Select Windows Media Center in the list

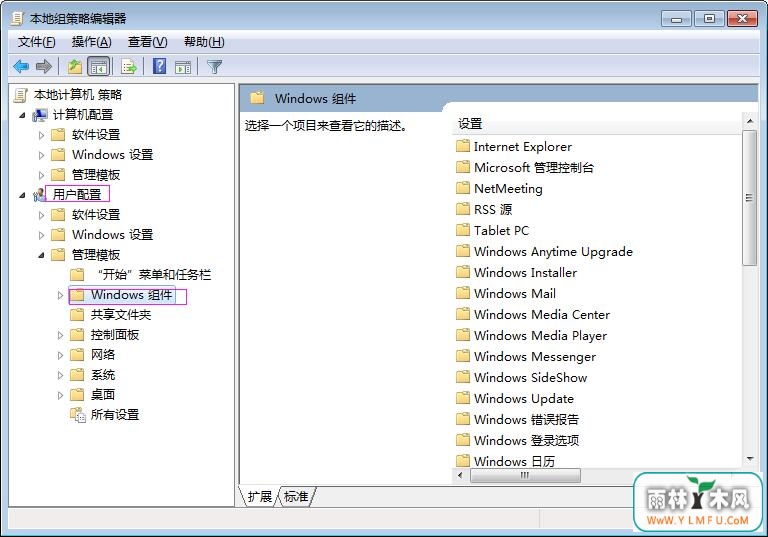pos(542,315)
